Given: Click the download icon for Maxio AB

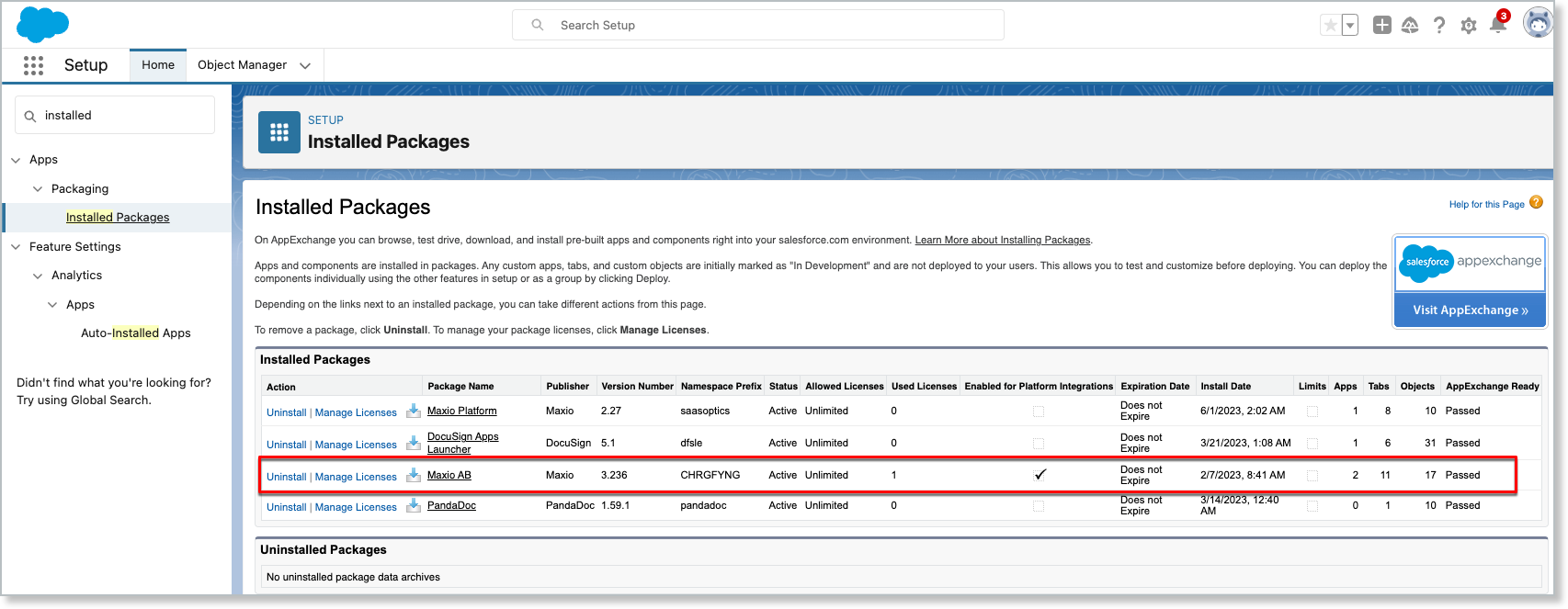Looking at the screenshot, I should [414, 475].
